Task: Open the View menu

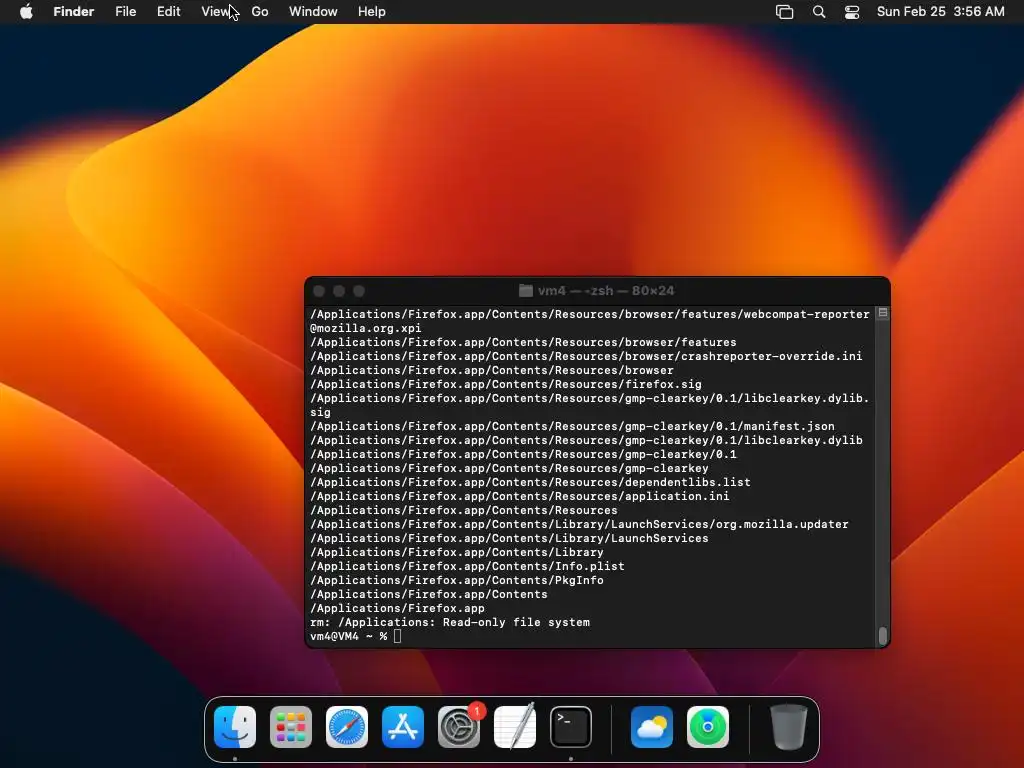Action: pos(216,11)
